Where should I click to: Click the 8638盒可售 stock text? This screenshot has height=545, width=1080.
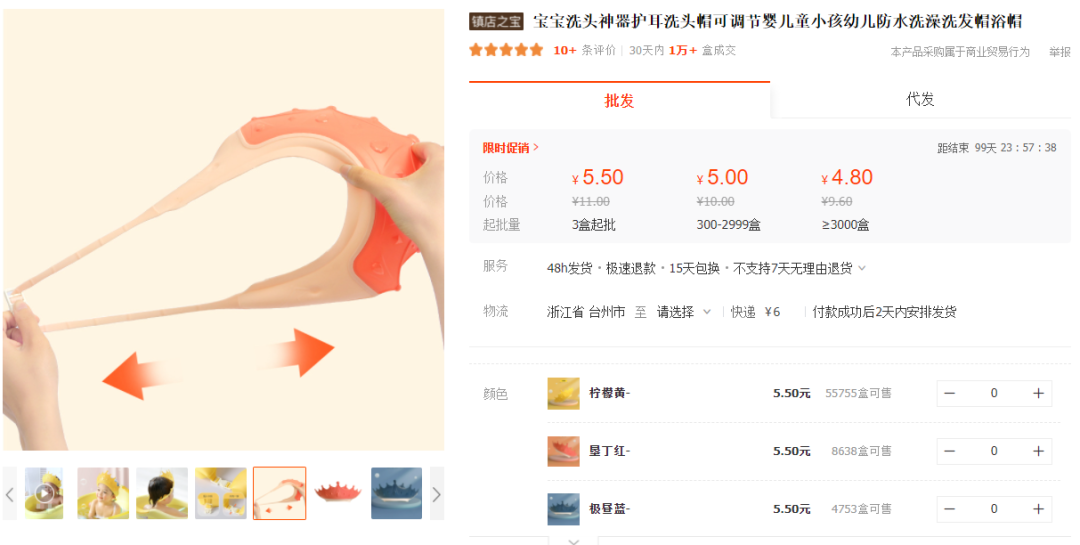coord(862,451)
